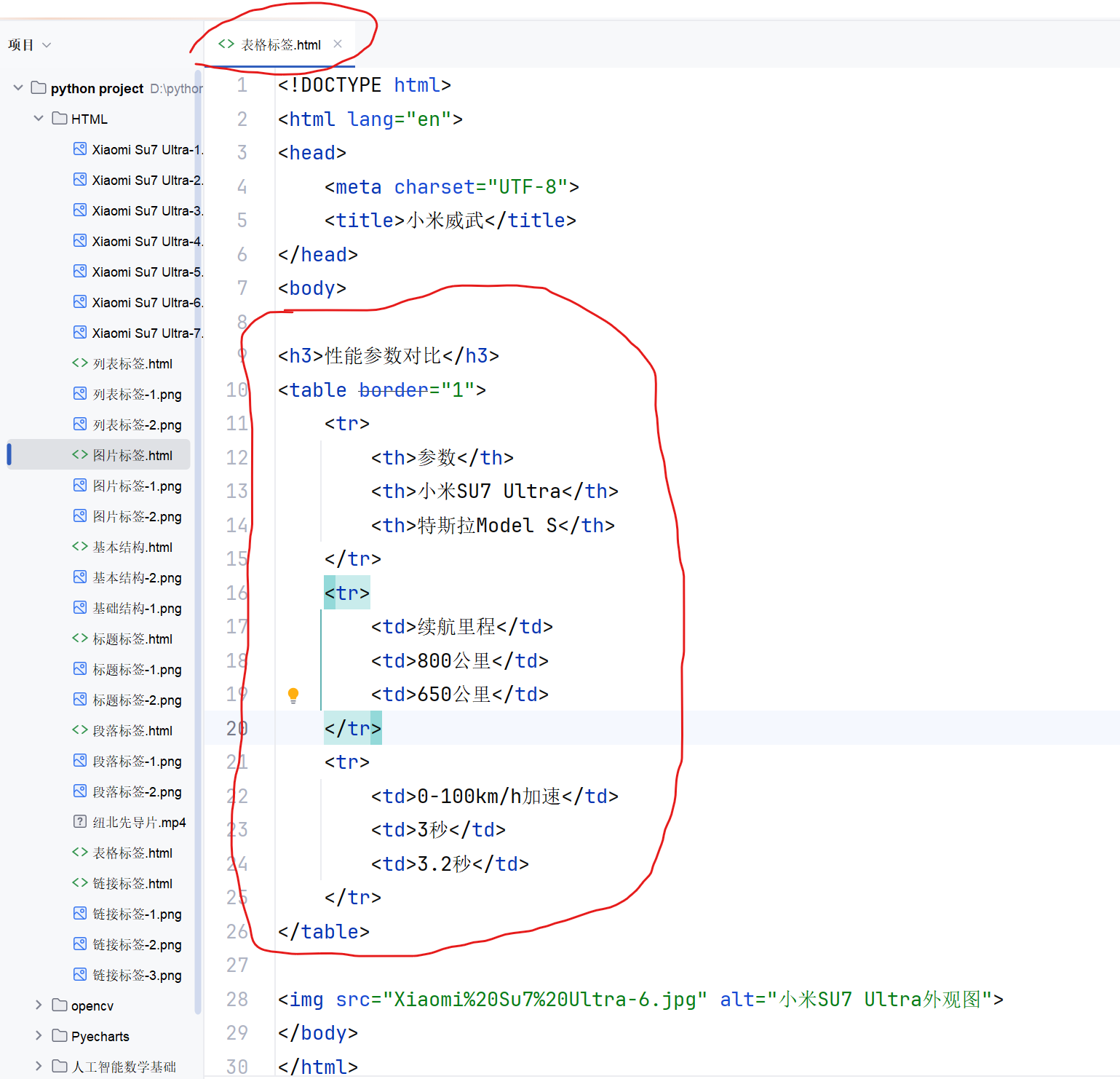Select Xiaomi Su7 Ultra-5 image file

tap(138, 272)
